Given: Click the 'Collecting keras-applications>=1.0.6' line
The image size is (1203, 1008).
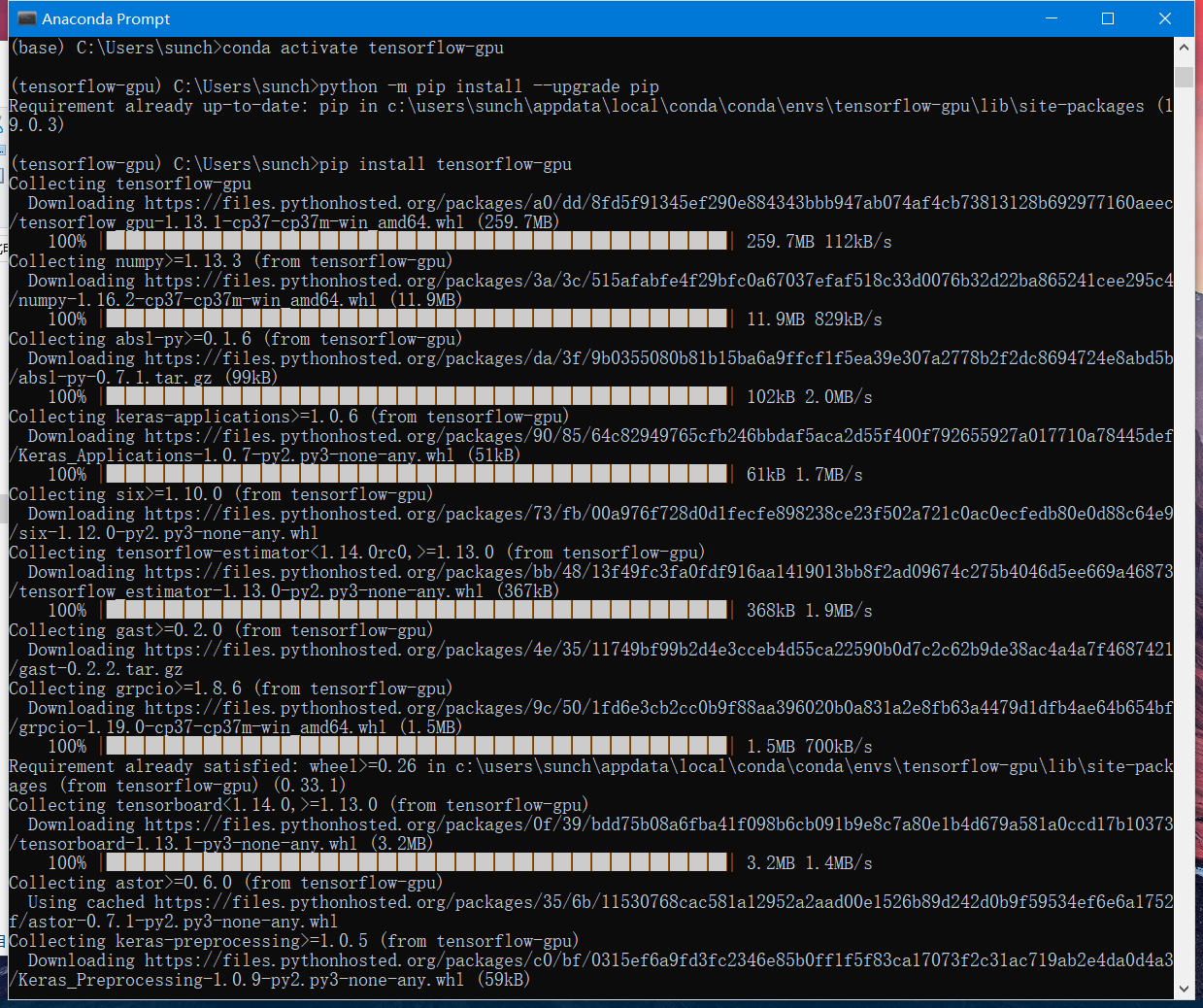Looking at the screenshot, I should coord(288,417).
